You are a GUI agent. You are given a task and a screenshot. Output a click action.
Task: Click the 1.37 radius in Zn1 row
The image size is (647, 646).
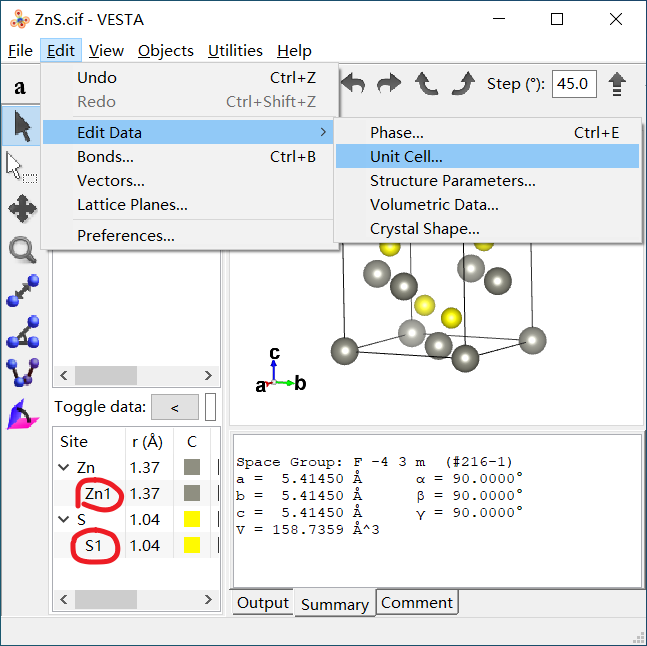tap(144, 493)
